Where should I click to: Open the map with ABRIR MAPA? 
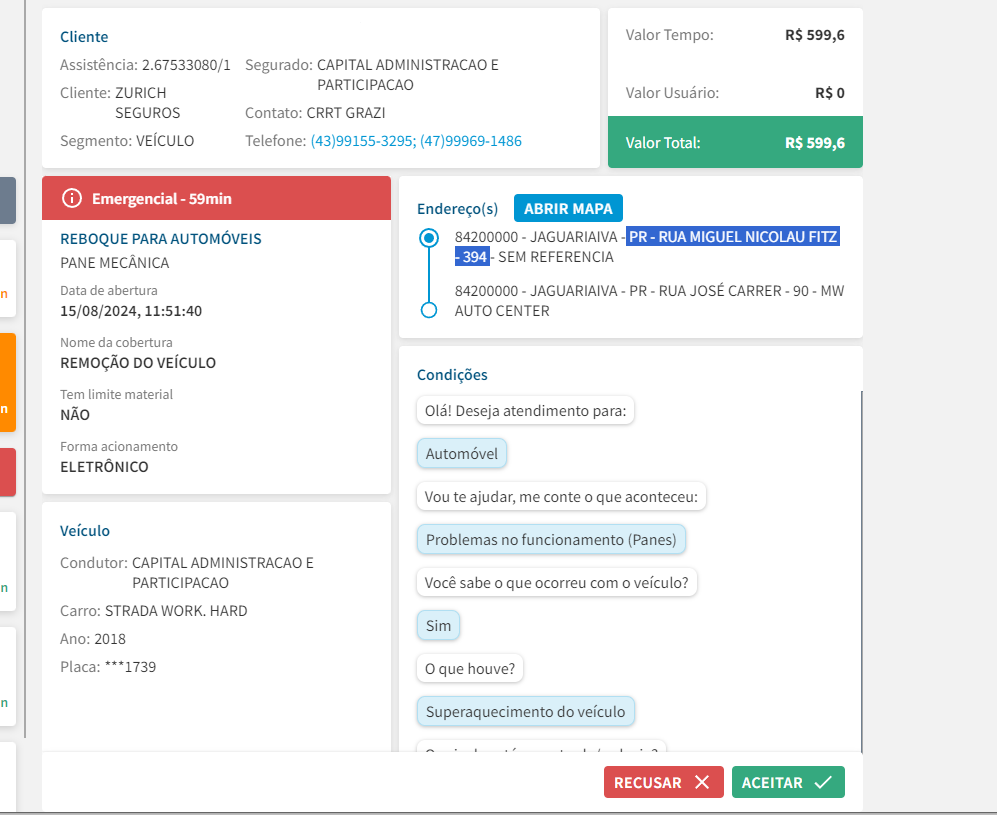[x=568, y=209]
